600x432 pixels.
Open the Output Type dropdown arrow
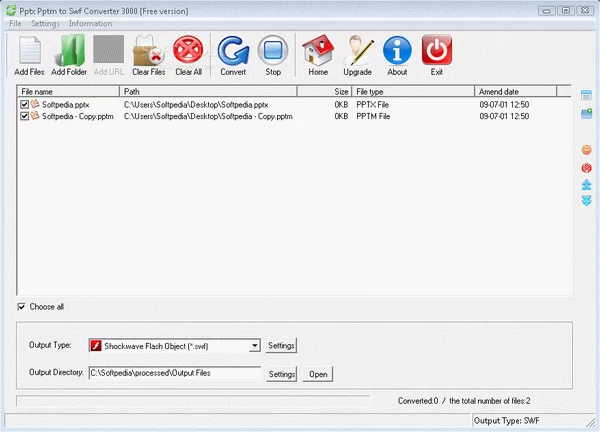pyautogui.click(x=254, y=346)
